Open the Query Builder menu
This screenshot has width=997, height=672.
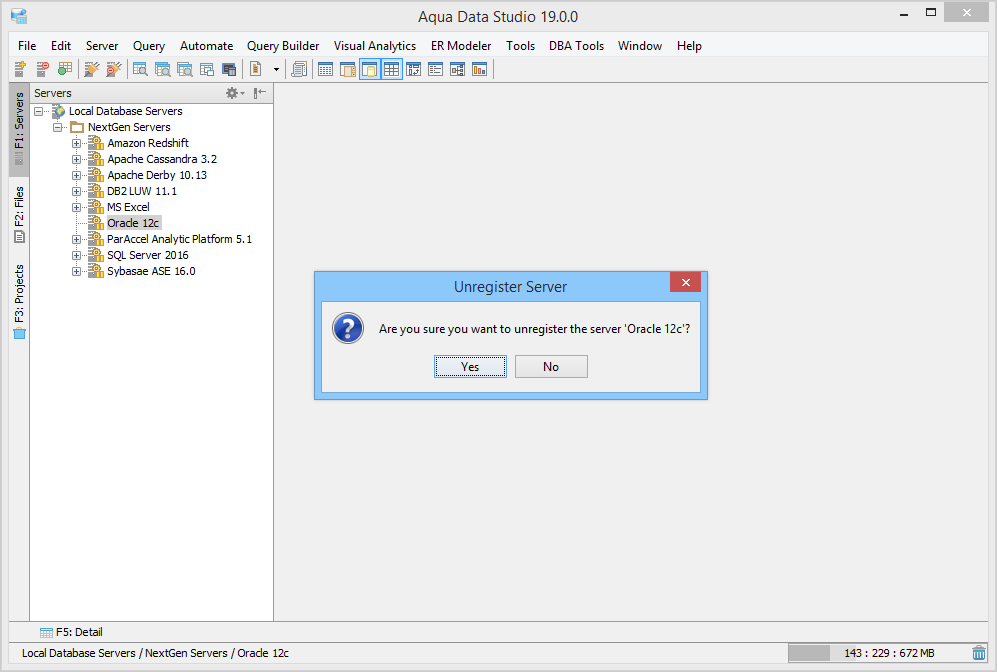283,46
